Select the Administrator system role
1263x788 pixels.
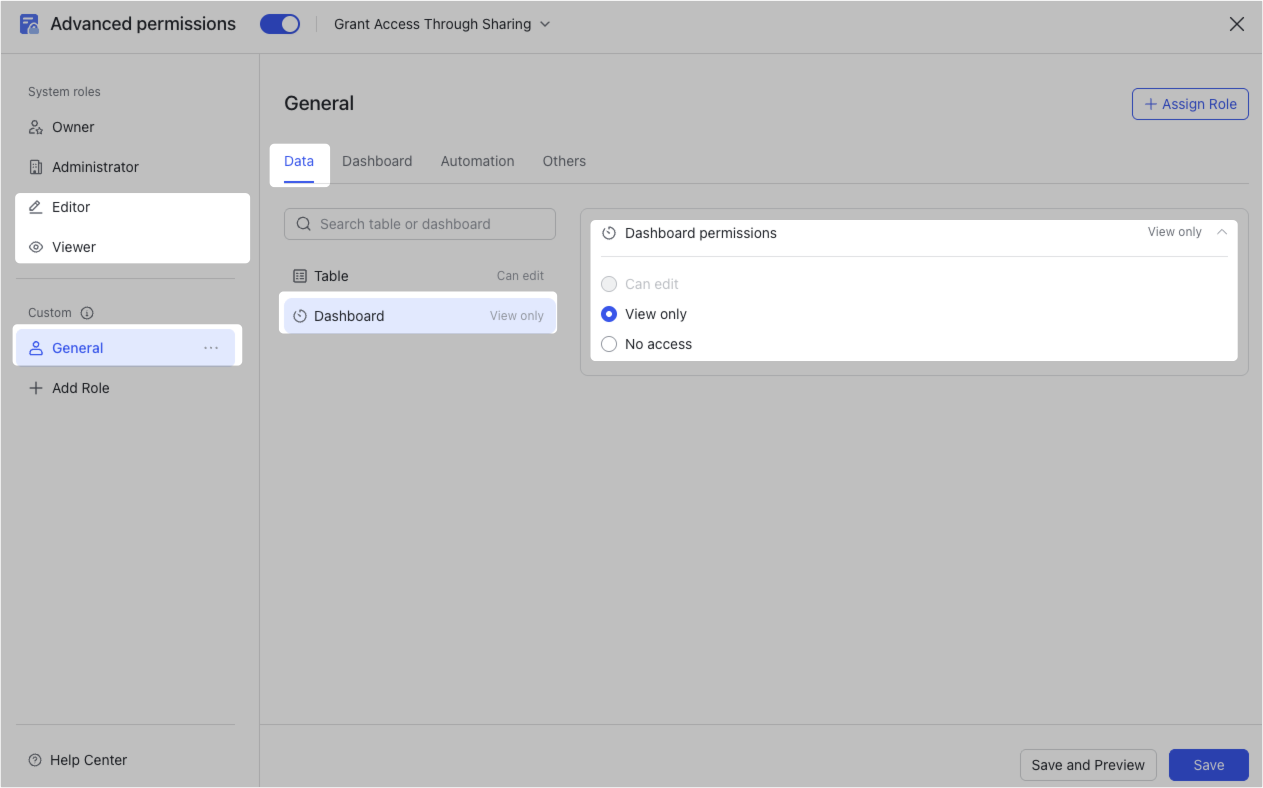click(x=125, y=167)
